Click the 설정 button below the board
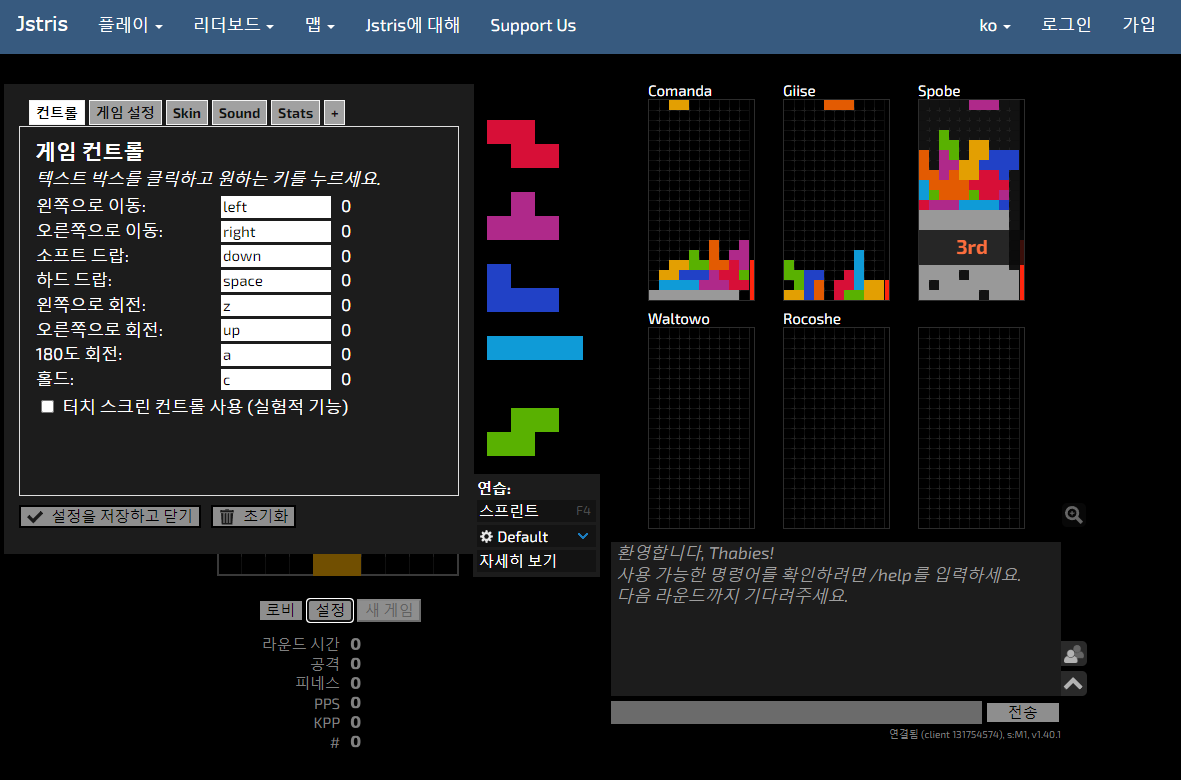 tap(330, 610)
